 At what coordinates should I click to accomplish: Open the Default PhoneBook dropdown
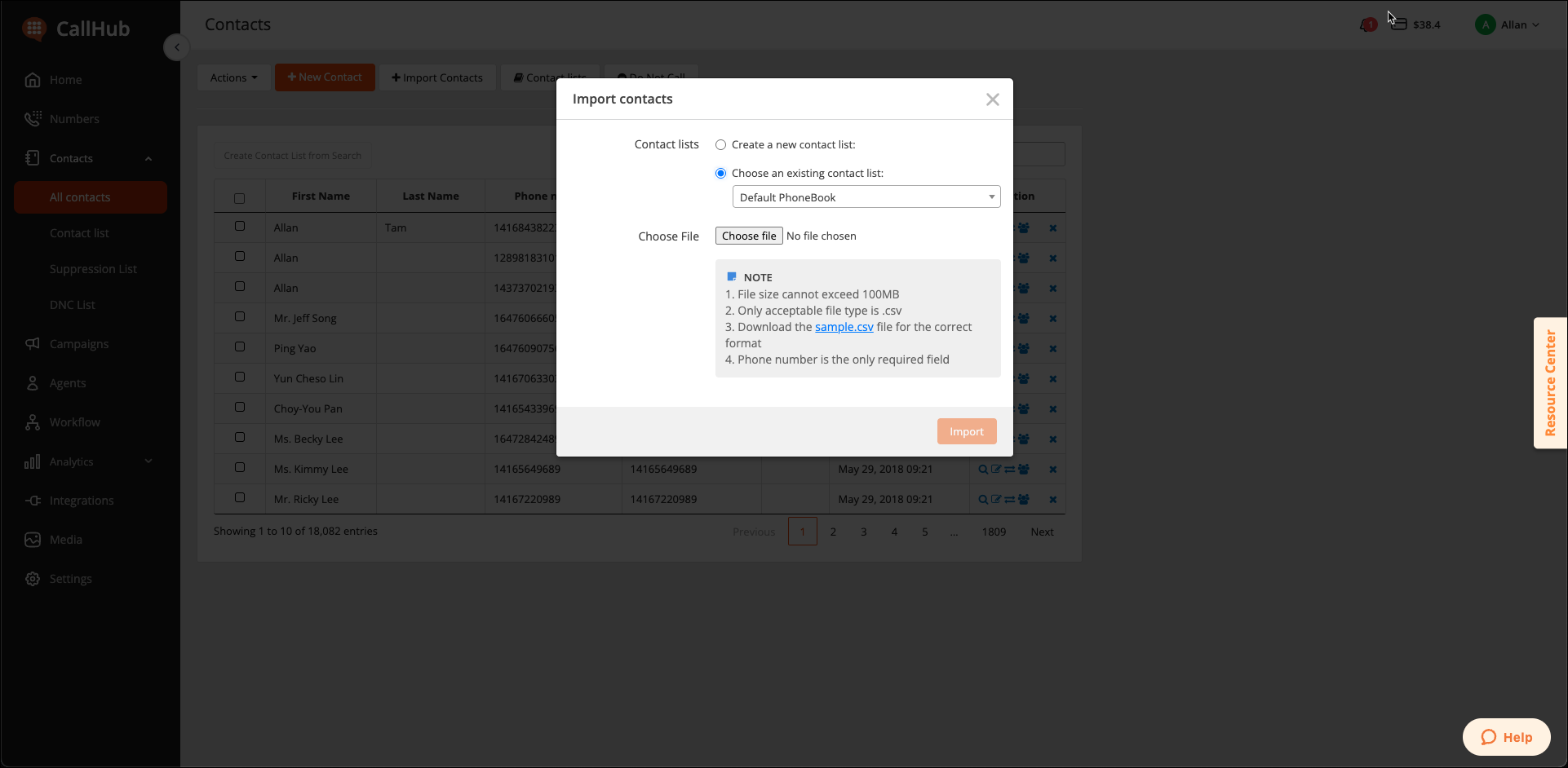[x=866, y=197]
